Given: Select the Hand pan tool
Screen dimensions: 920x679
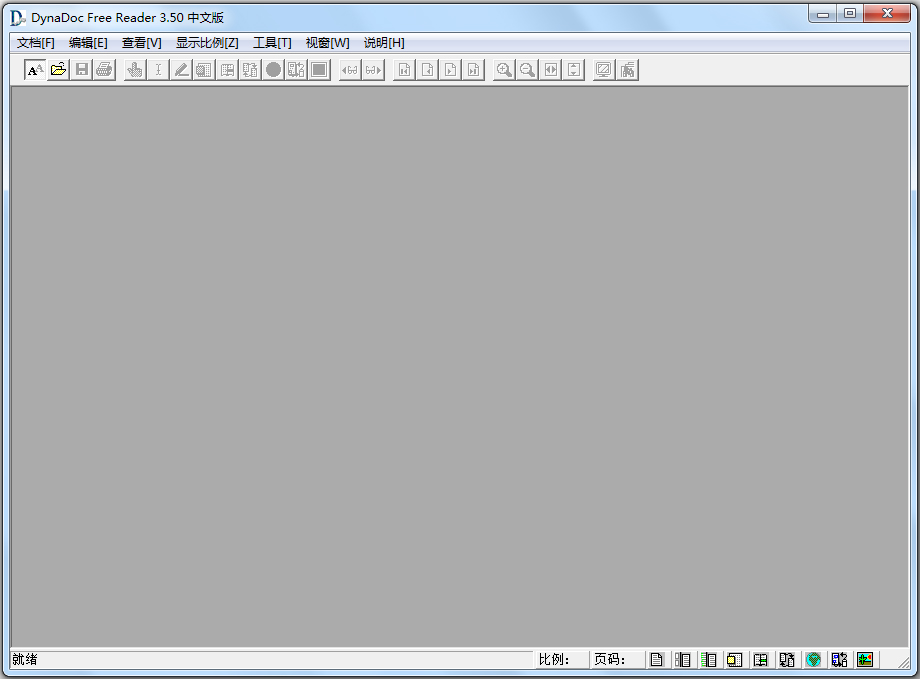Looking at the screenshot, I should coord(135,69).
